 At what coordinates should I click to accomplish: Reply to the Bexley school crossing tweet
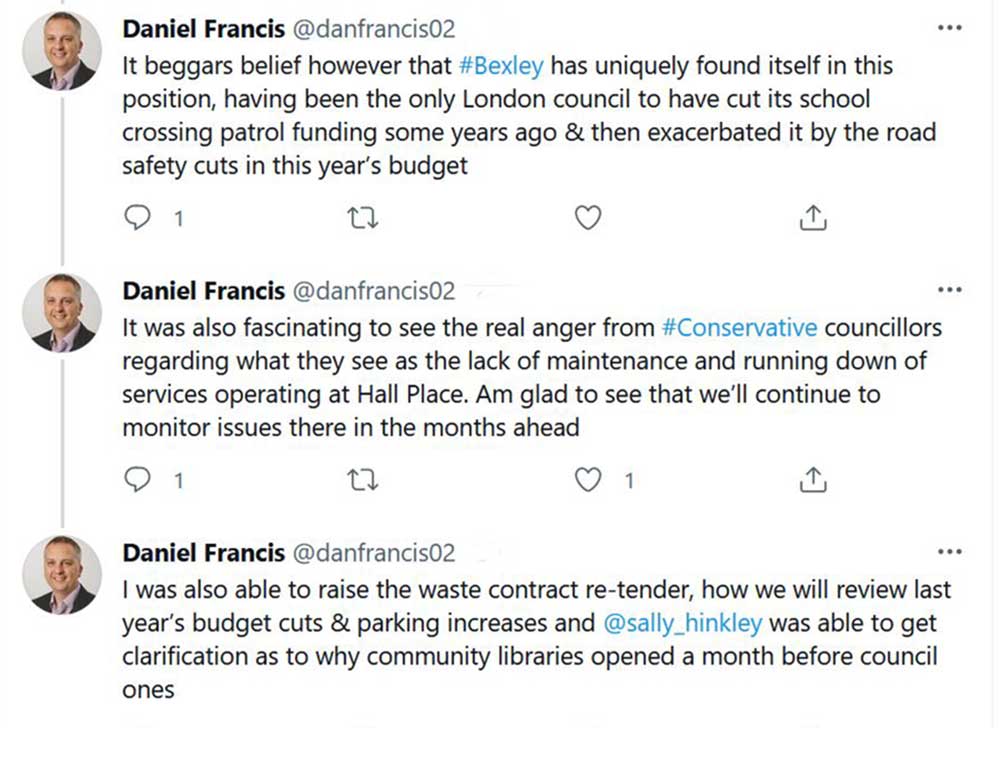136,218
